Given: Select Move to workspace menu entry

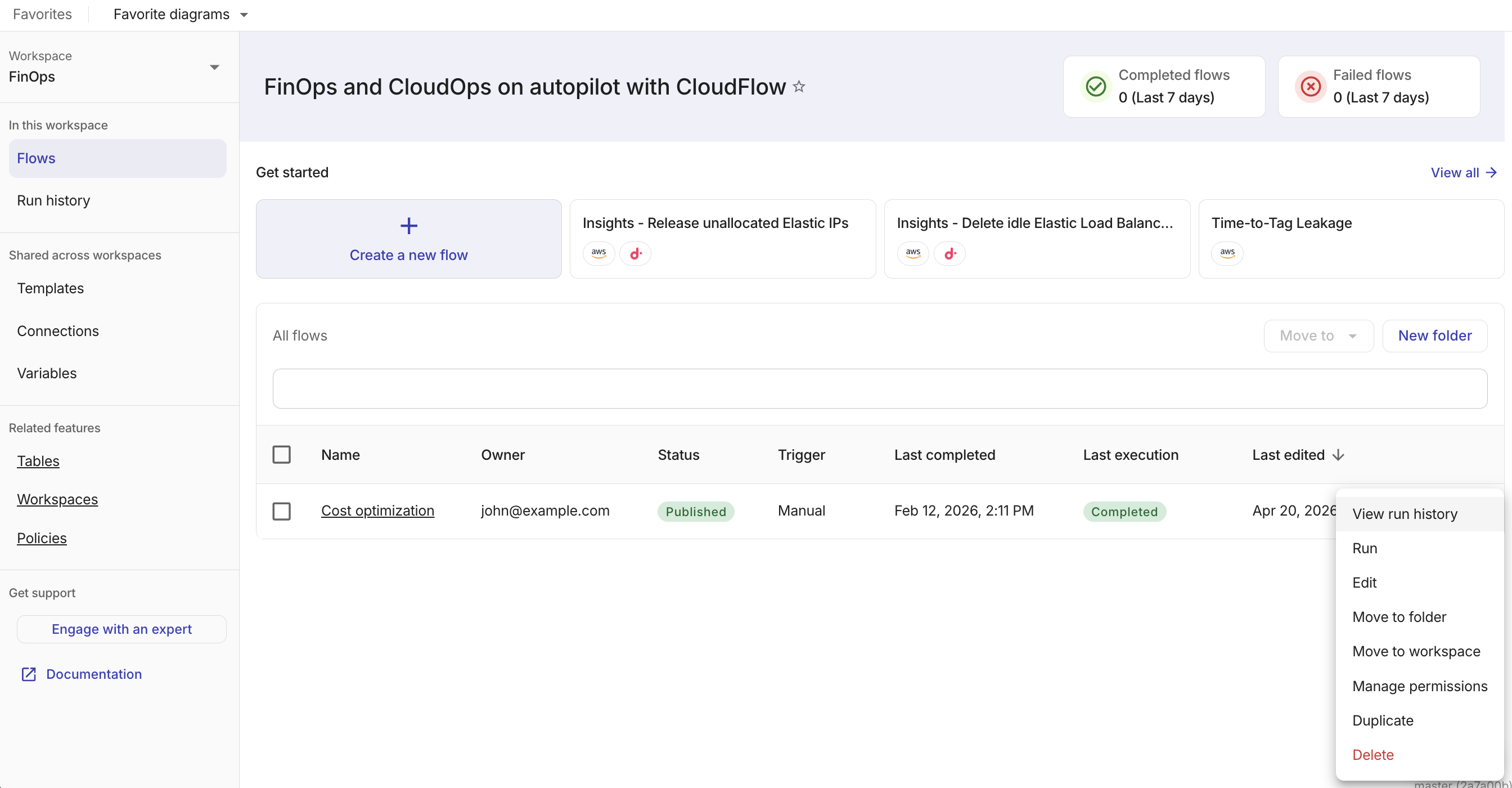Looking at the screenshot, I should (x=1419, y=652).
